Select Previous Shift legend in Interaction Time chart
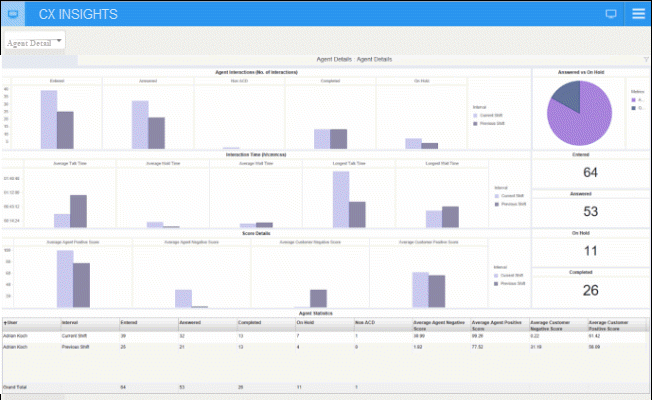The width and height of the screenshot is (652, 400). tap(496, 203)
